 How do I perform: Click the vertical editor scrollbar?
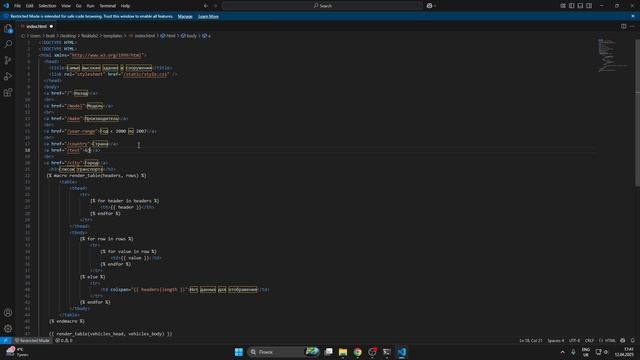tap(637, 112)
